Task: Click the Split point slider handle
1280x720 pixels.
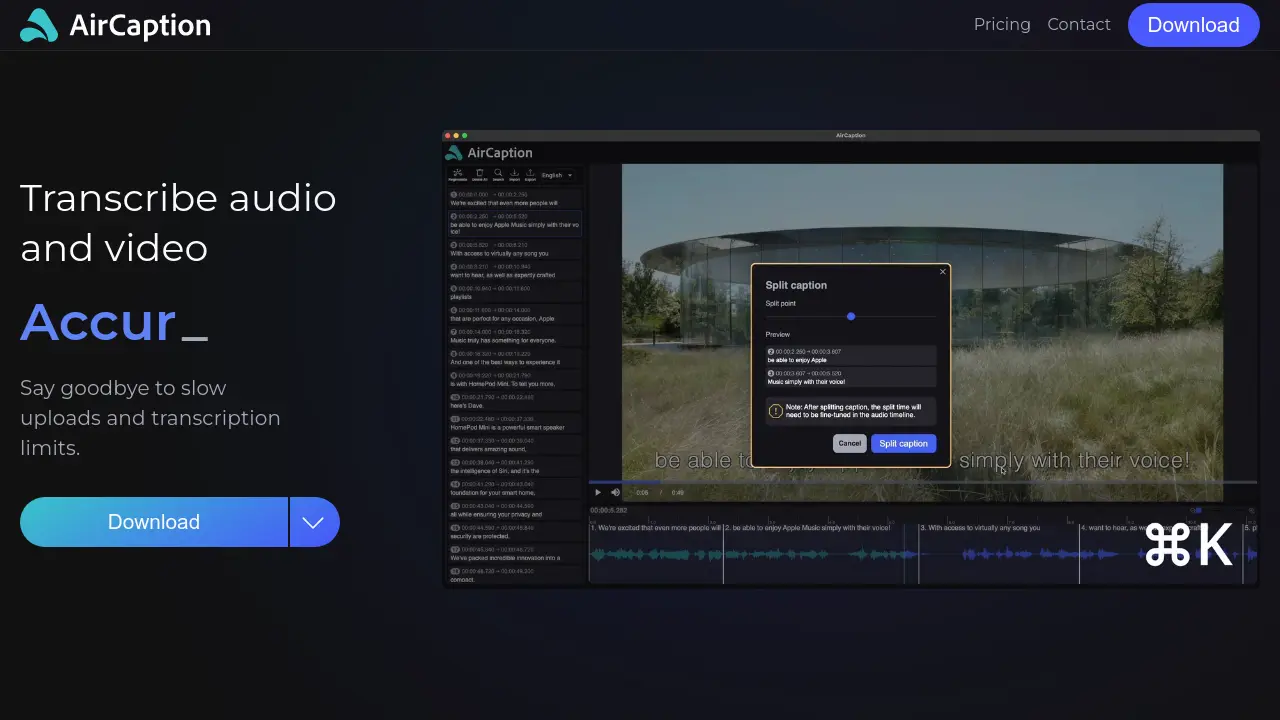Action: [851, 316]
